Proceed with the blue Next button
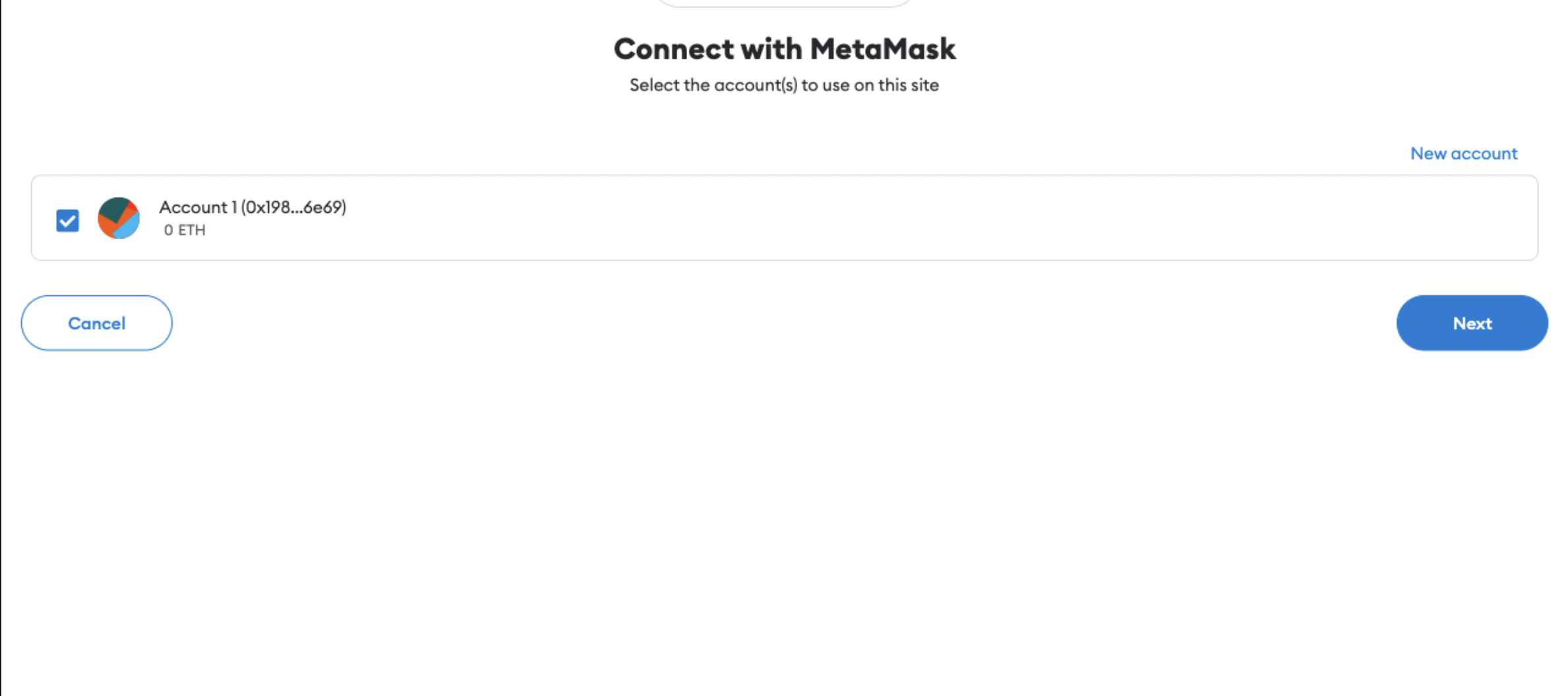The width and height of the screenshot is (1568, 696). click(x=1472, y=323)
